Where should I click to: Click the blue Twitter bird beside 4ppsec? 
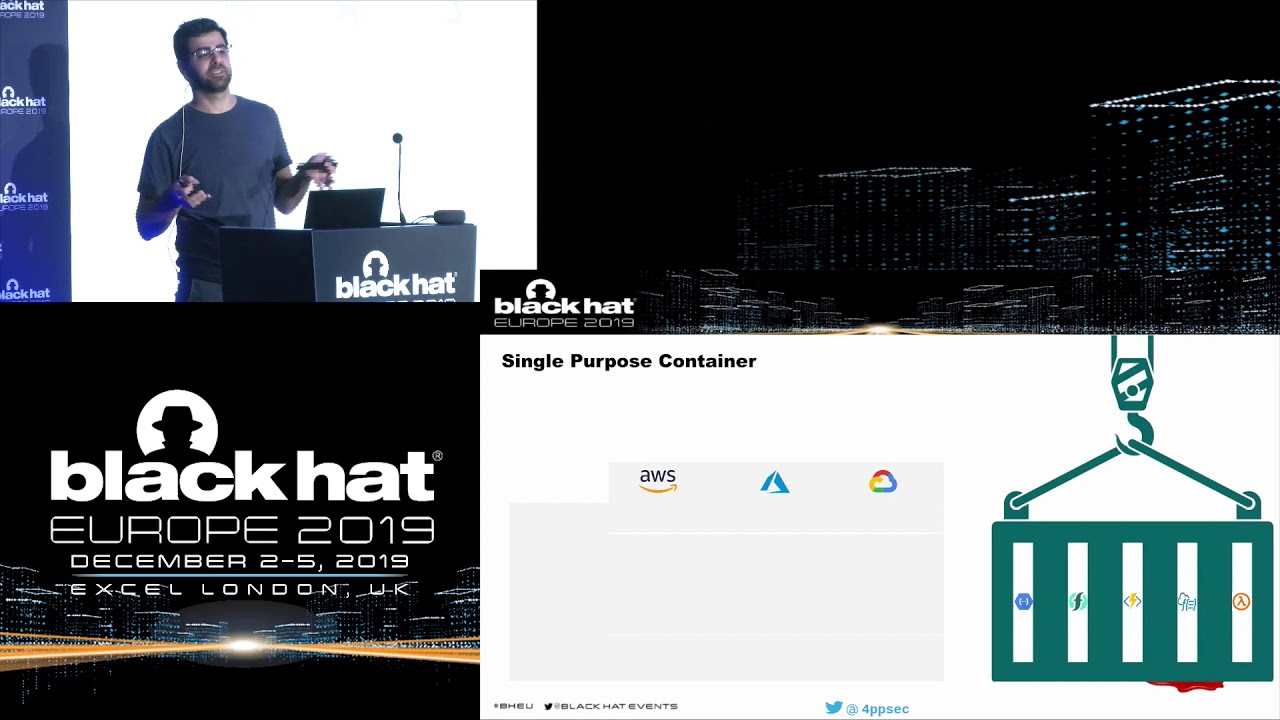(834, 708)
